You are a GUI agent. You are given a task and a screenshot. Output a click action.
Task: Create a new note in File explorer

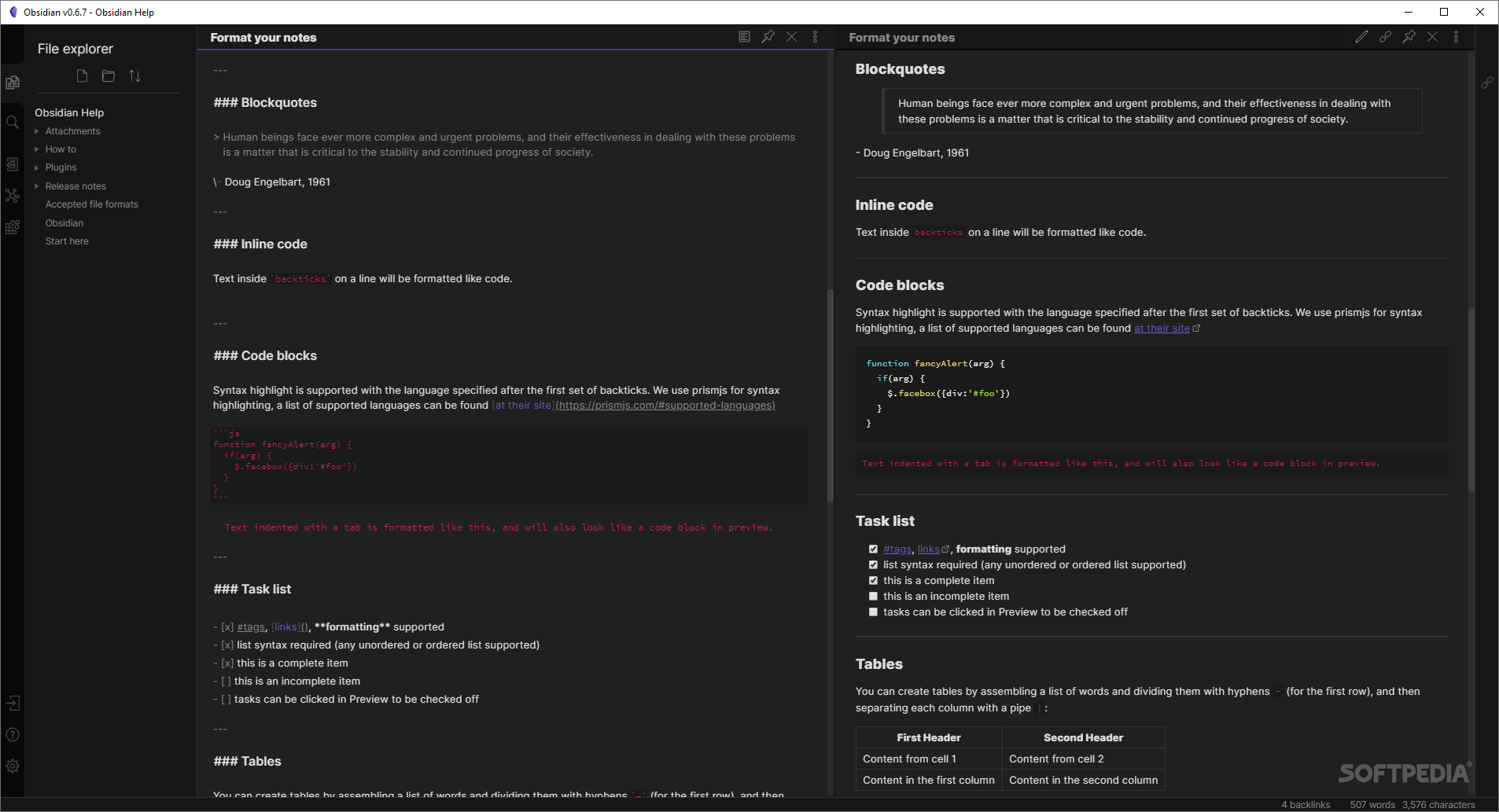(x=82, y=75)
